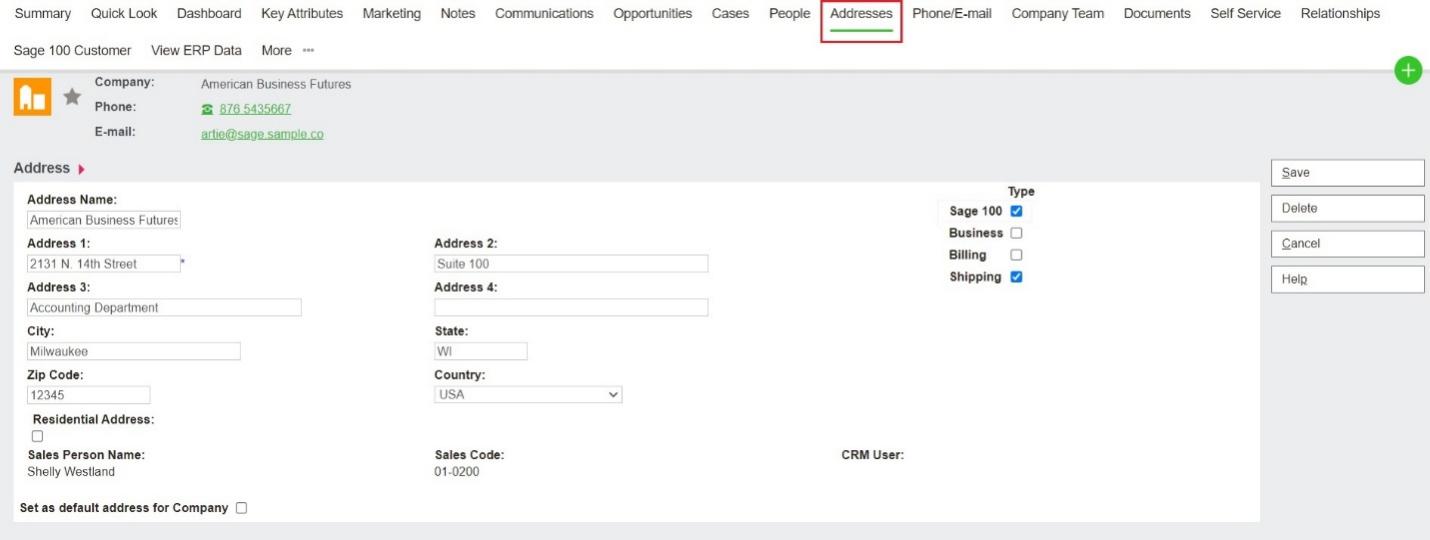This screenshot has height=540, width=1430.
Task: Toggle the favorite star icon
Action: (x=72, y=97)
